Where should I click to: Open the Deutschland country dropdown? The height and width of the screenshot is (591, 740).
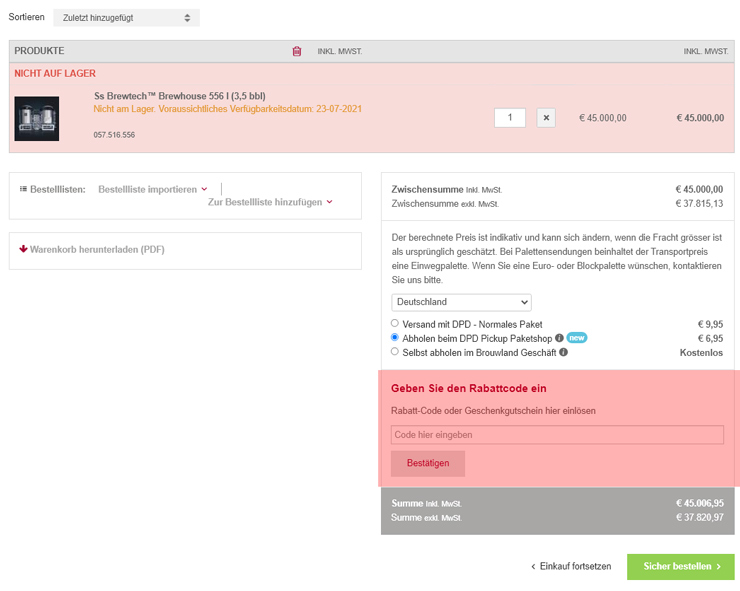(462, 302)
